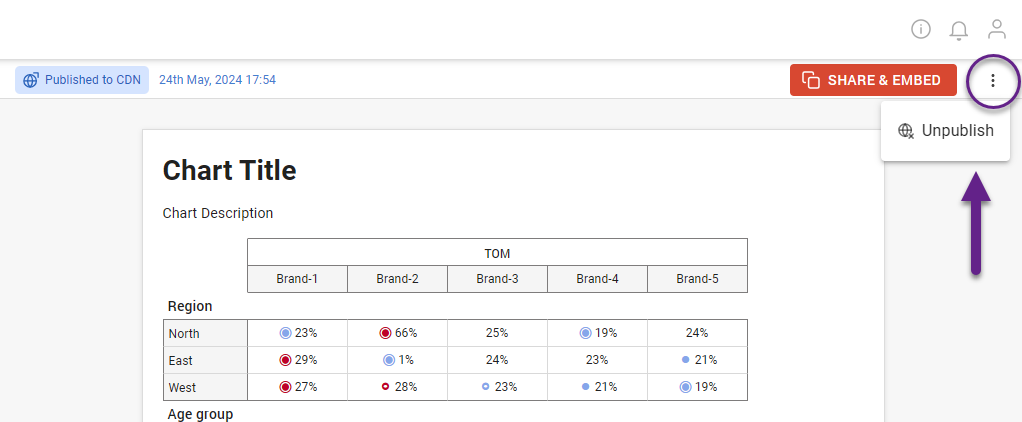
Task: Open the info icon in top bar
Action: click(921, 29)
